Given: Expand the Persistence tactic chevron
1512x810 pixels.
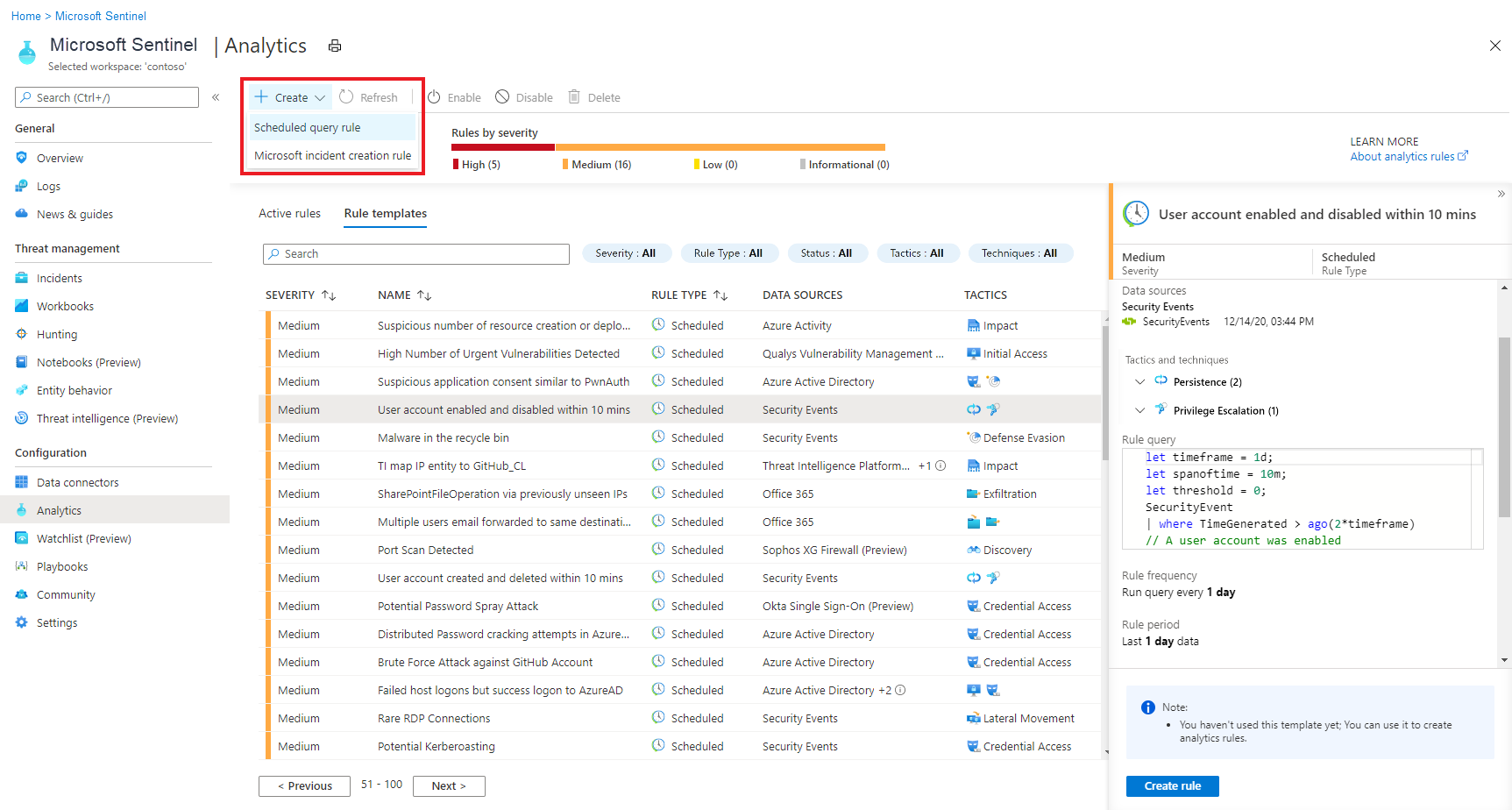Looking at the screenshot, I should (x=1139, y=382).
